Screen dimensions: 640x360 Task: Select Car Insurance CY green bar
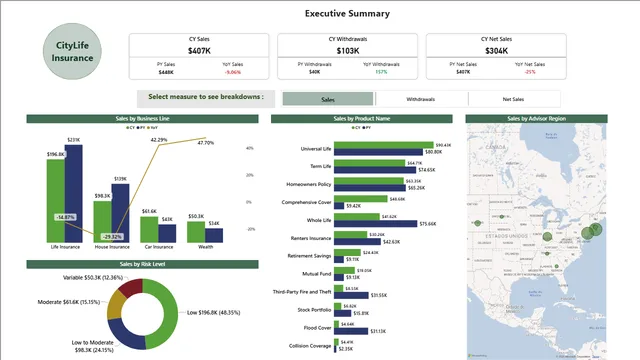point(149,229)
